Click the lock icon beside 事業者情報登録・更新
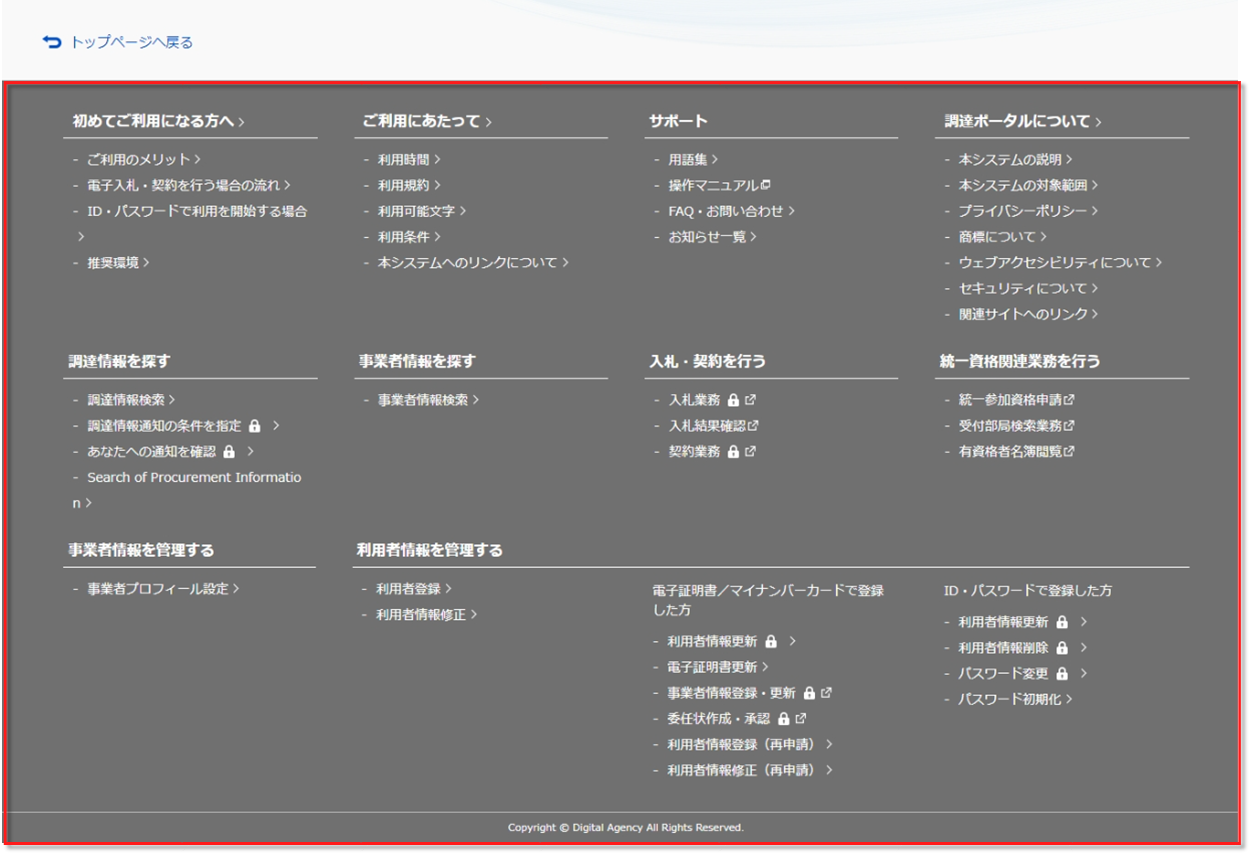Screen dimensions: 1252x856 pyautogui.click(x=808, y=693)
